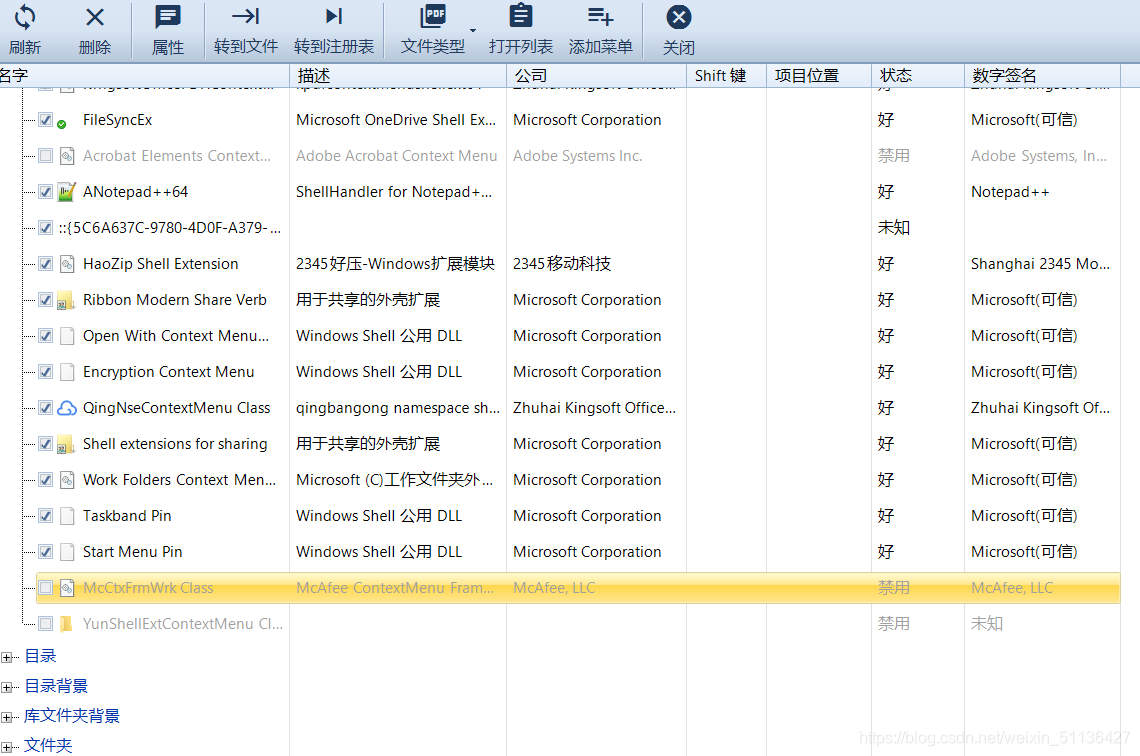Screen dimensions: 1140x756
Task: Sort by the 公司 column header
Action: pyautogui.click(x=597, y=76)
